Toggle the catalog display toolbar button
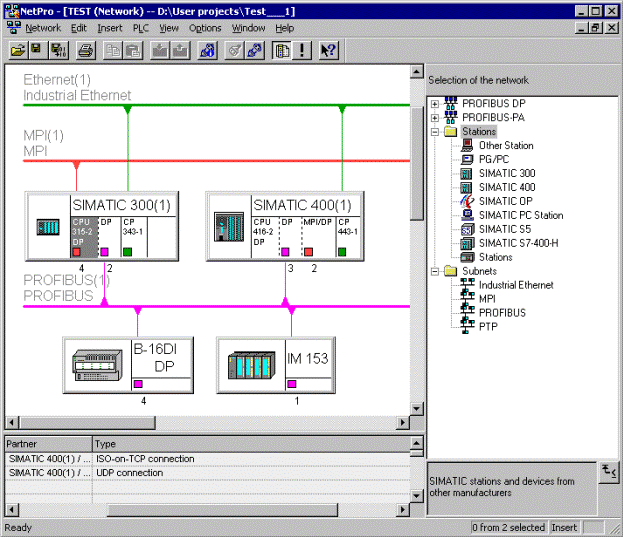The image size is (623, 537). point(282,49)
